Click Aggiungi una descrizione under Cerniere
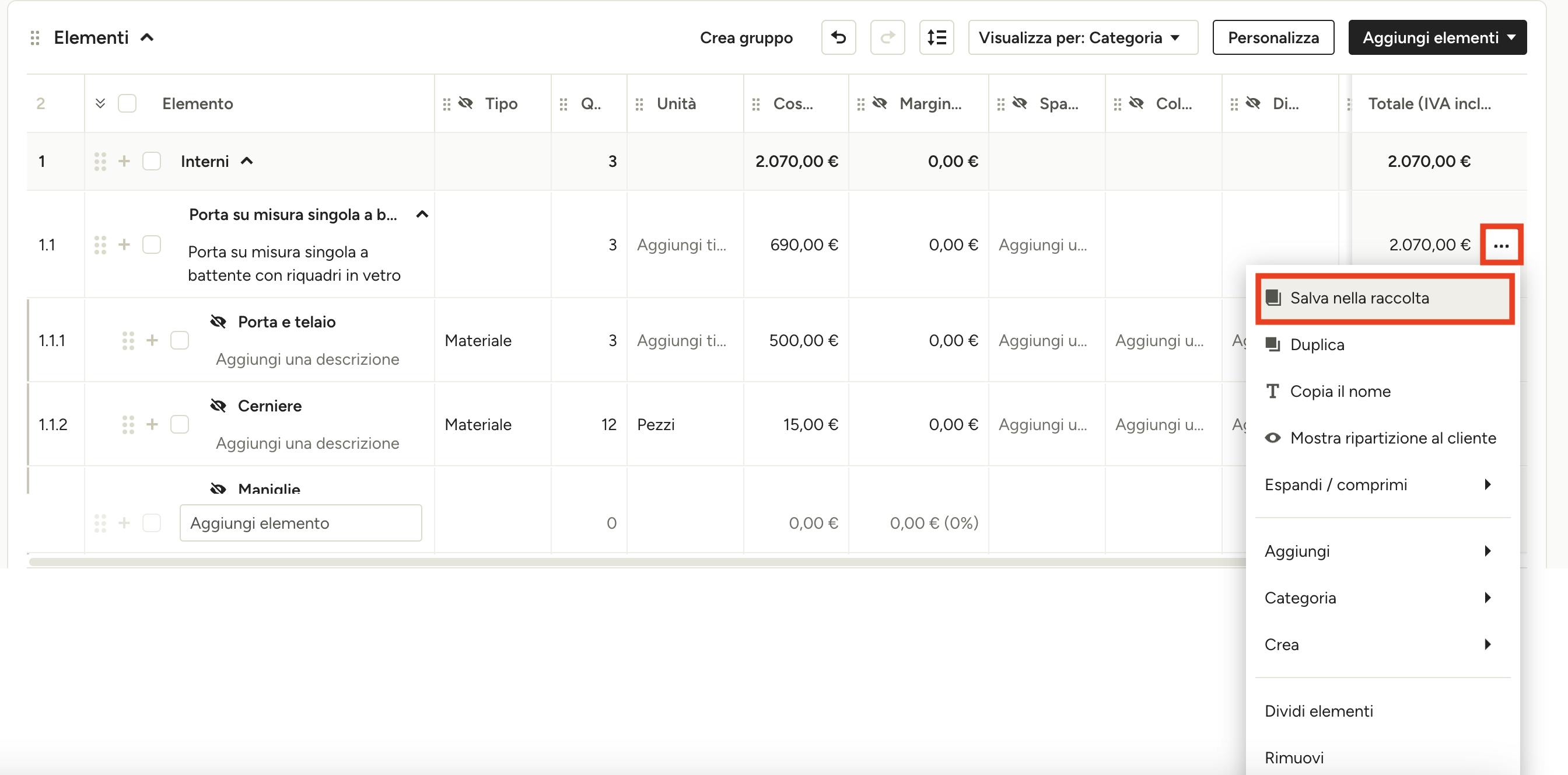This screenshot has width=1568, height=775. [307, 443]
